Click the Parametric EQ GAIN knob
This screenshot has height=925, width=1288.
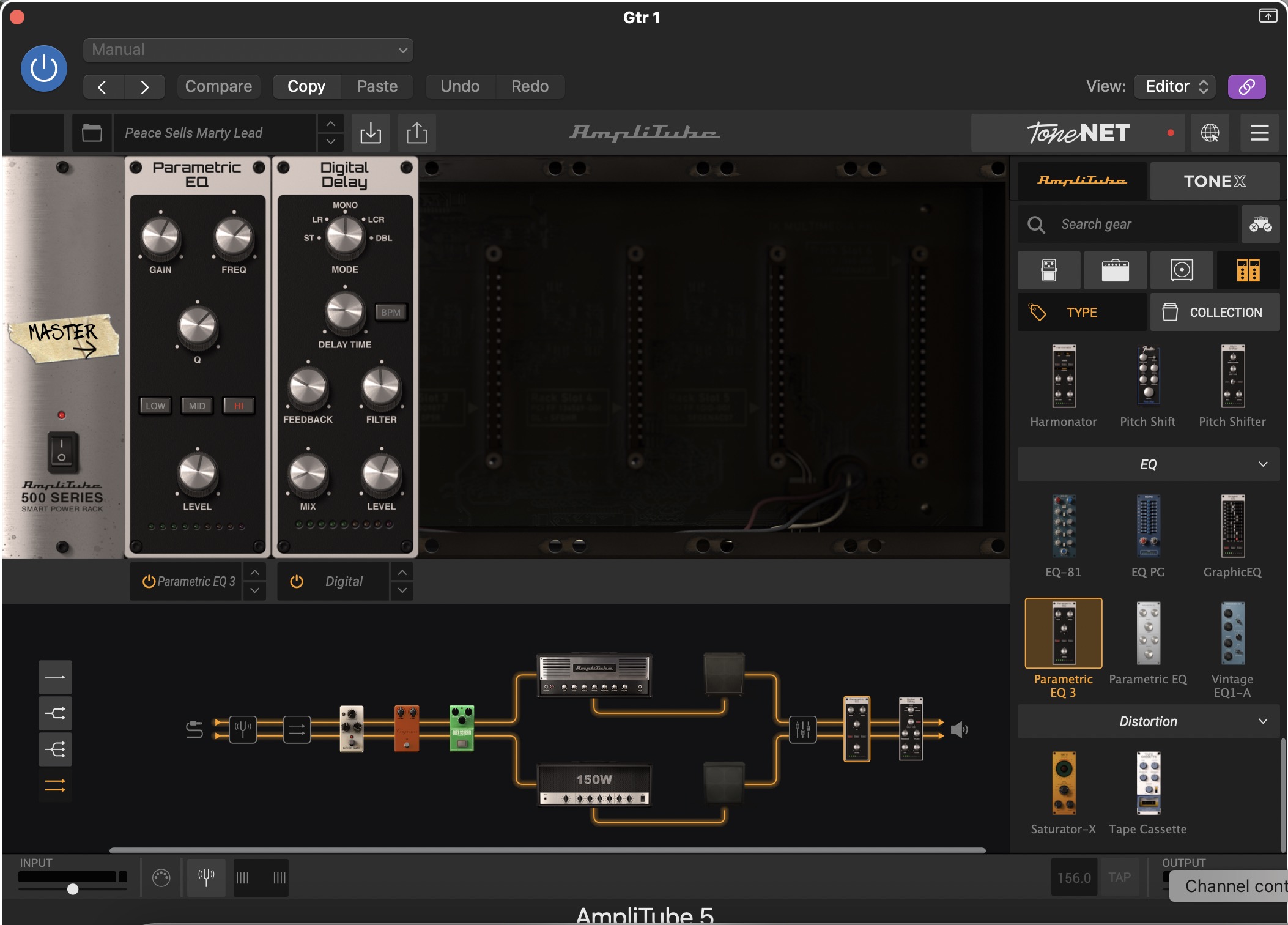[160, 237]
